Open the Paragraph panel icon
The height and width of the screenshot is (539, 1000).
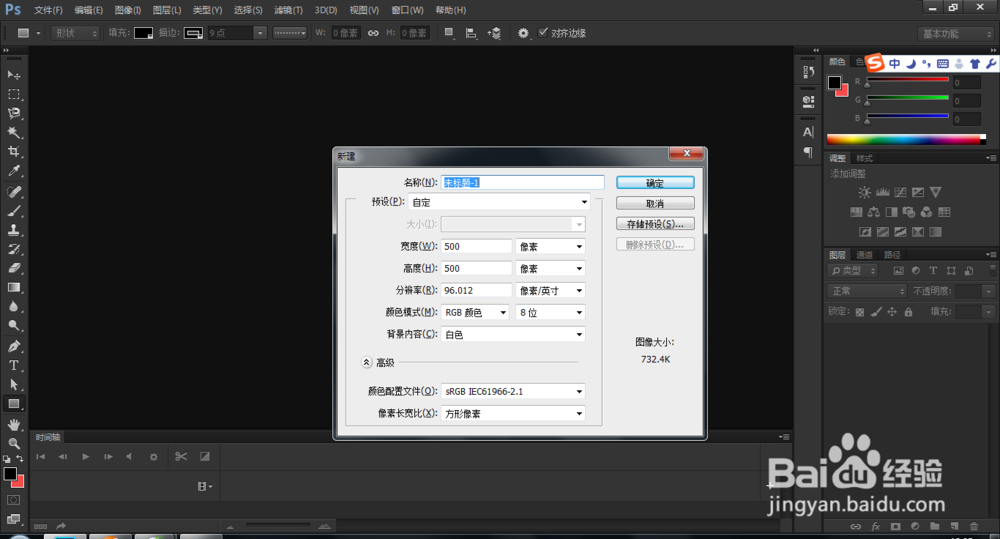coord(808,152)
